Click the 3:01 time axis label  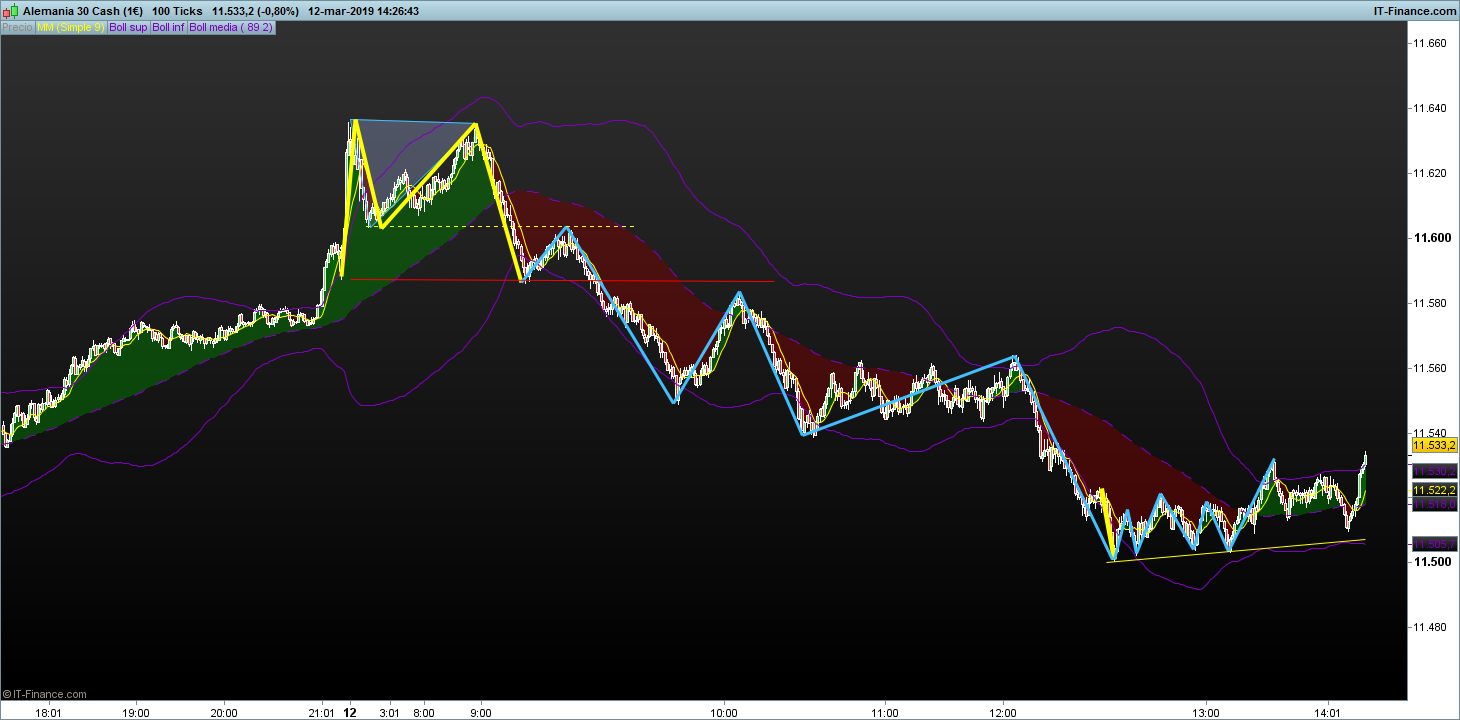(x=389, y=713)
